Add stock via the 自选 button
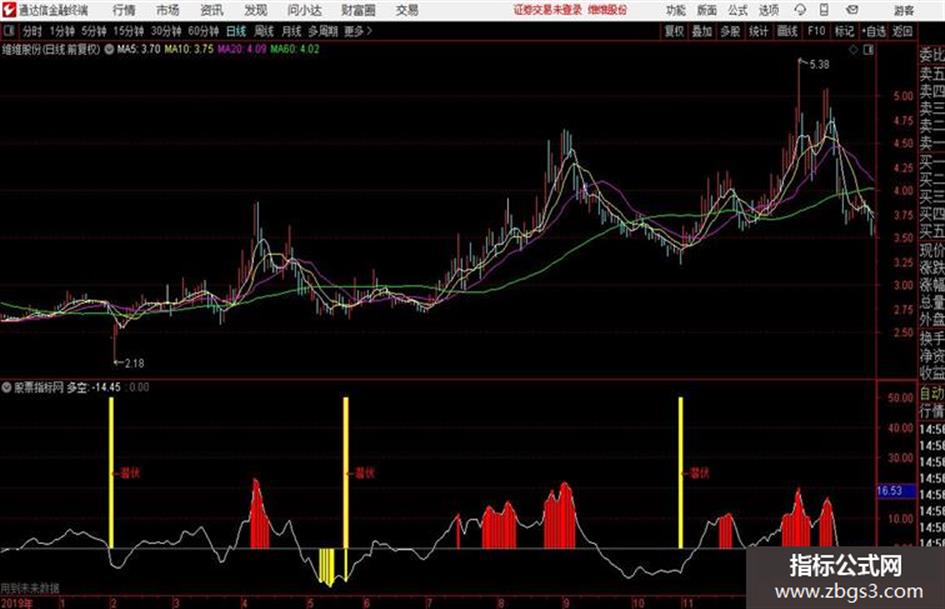 coord(873,31)
